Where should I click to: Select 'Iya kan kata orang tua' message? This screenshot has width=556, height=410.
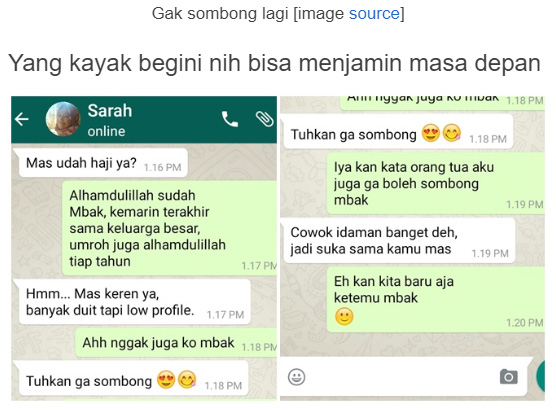tap(435, 183)
